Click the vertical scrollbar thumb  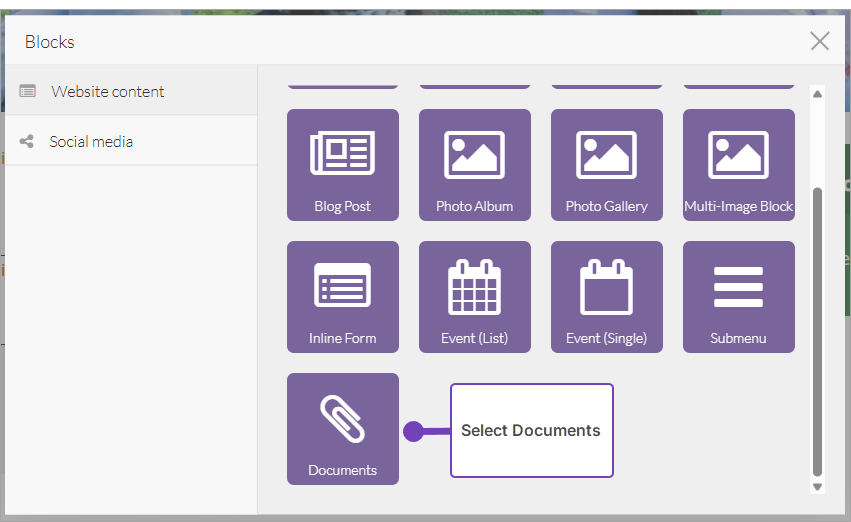pyautogui.click(x=817, y=330)
